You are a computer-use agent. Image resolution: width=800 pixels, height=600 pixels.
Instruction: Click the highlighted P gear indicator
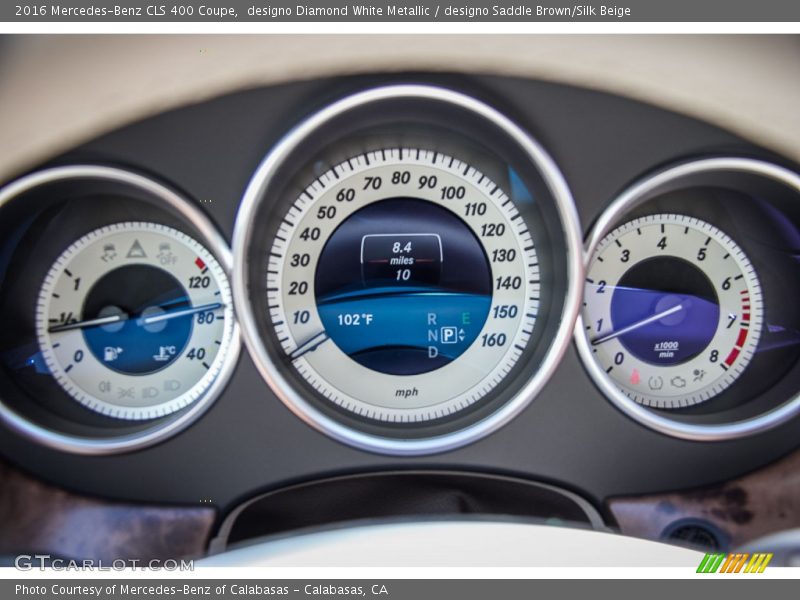point(449,335)
